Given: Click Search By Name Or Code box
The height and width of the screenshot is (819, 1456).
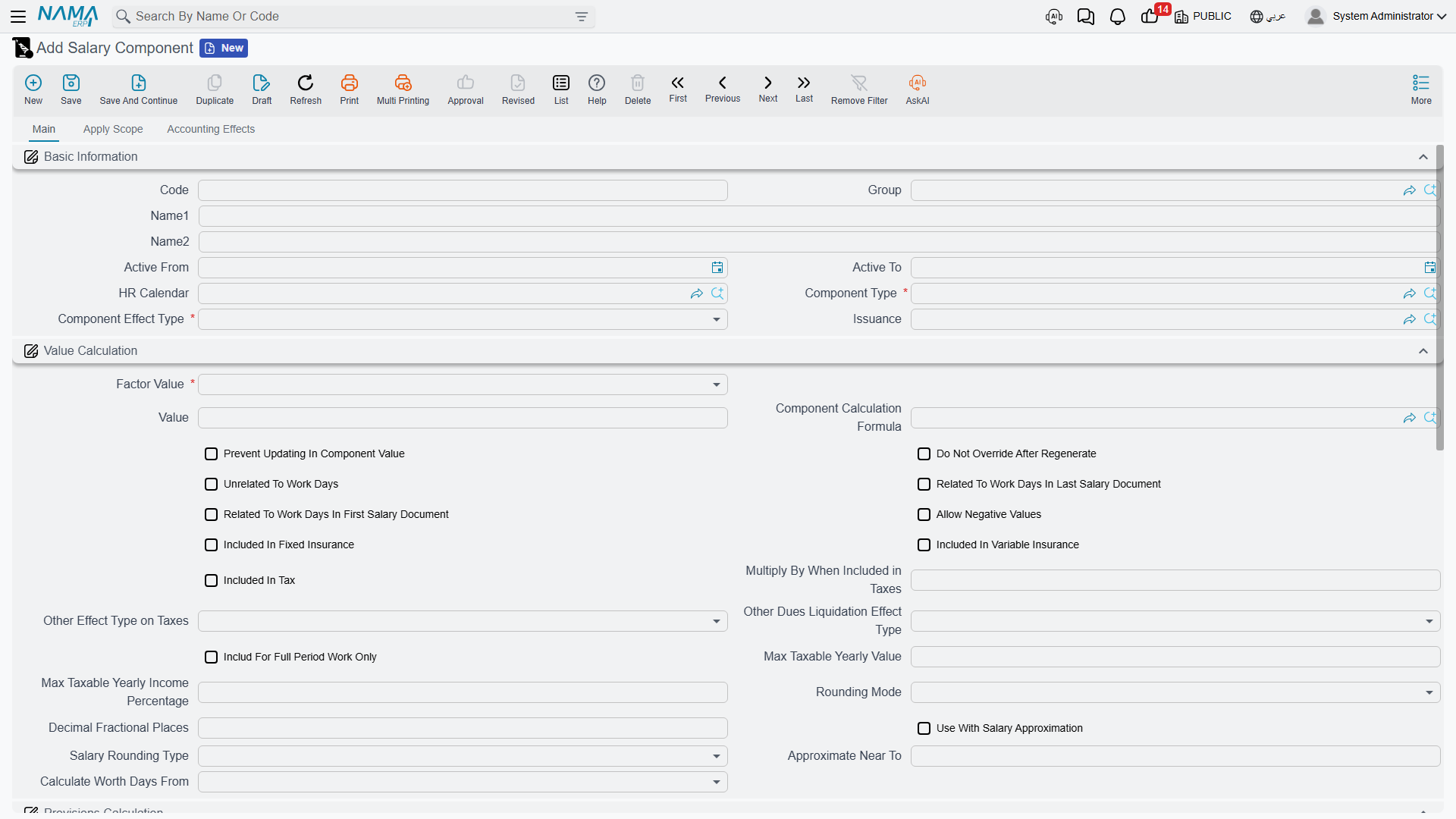Looking at the screenshot, I should coord(353,17).
